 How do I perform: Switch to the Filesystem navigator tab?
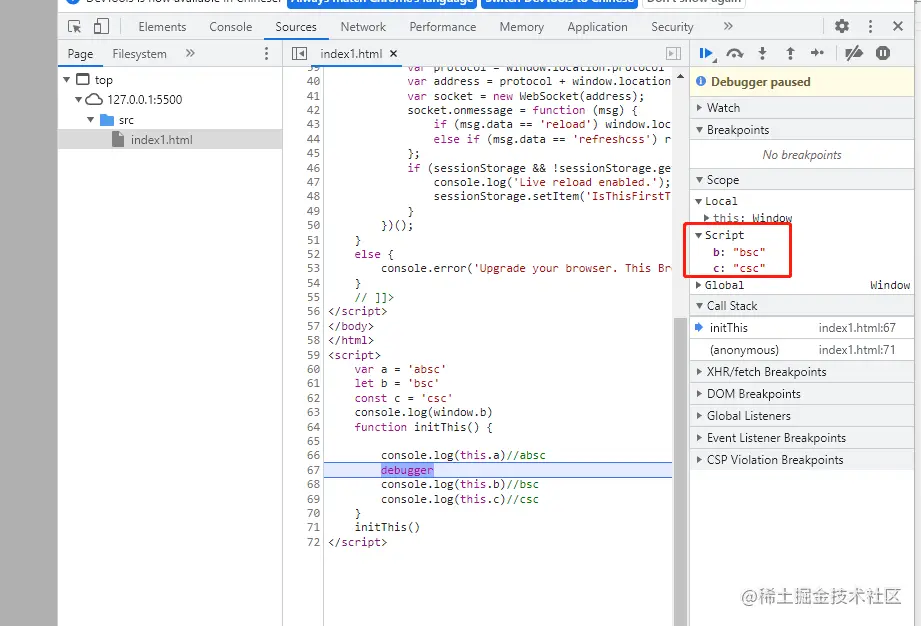[x=139, y=54]
